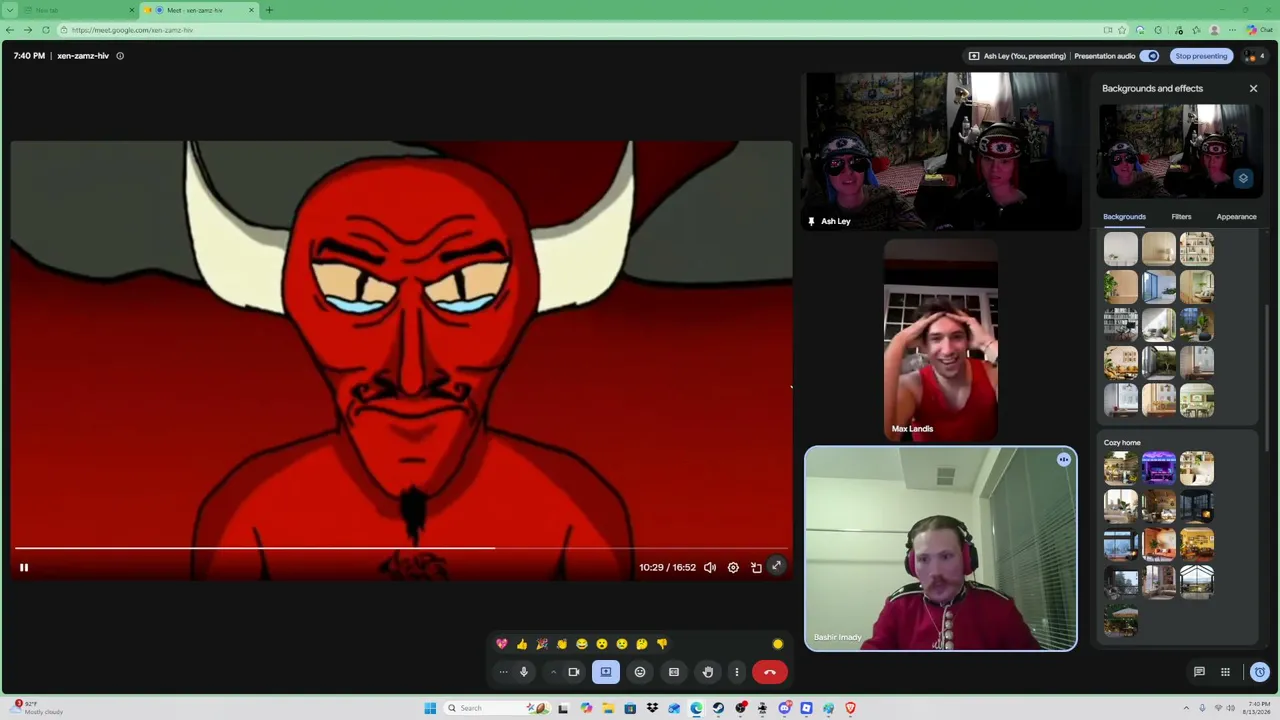Click the pin icon beside Ash Ley

tap(811, 221)
